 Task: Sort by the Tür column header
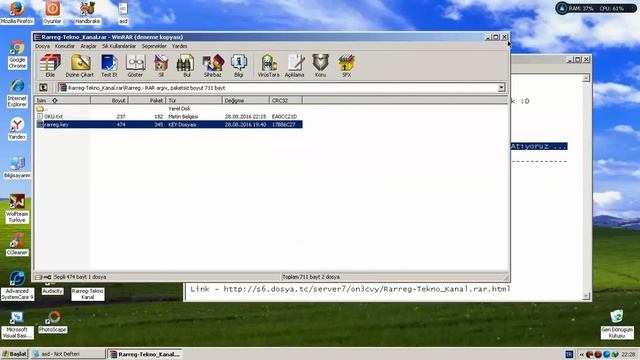point(194,100)
